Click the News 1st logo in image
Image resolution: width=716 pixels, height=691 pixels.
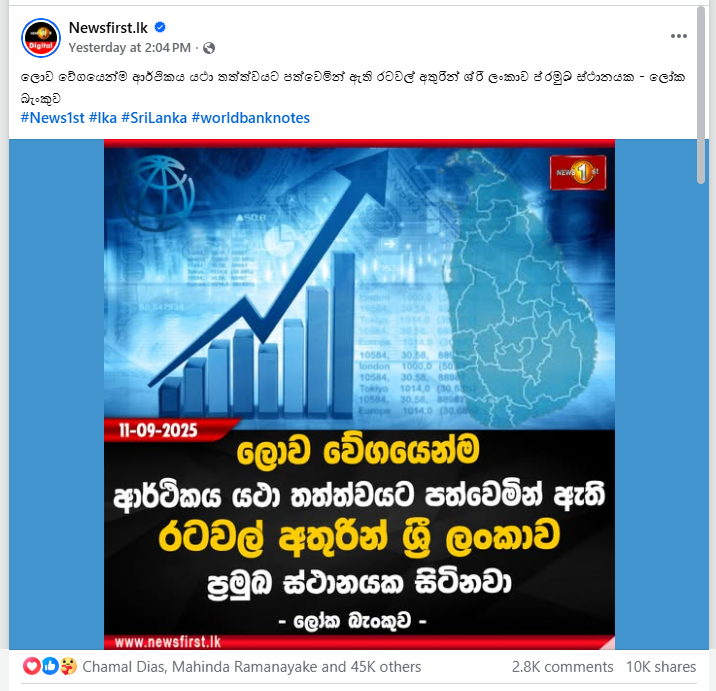click(578, 173)
